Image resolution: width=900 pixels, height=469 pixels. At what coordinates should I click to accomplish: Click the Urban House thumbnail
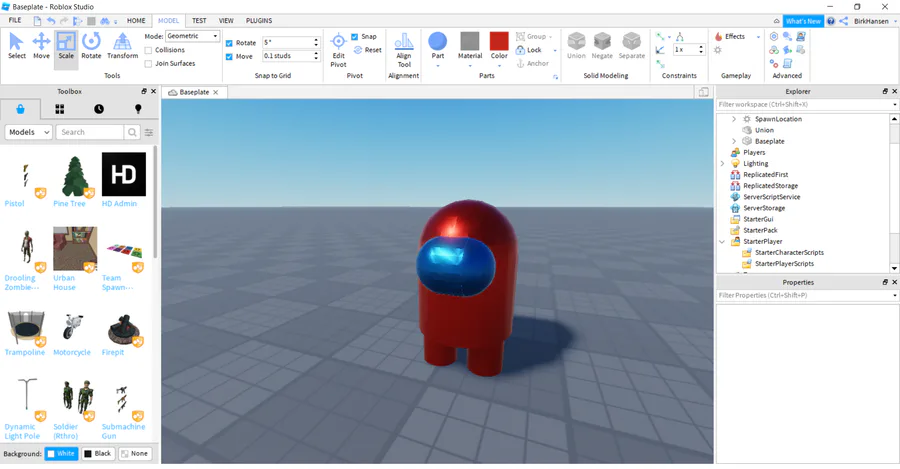pyautogui.click(x=75, y=249)
